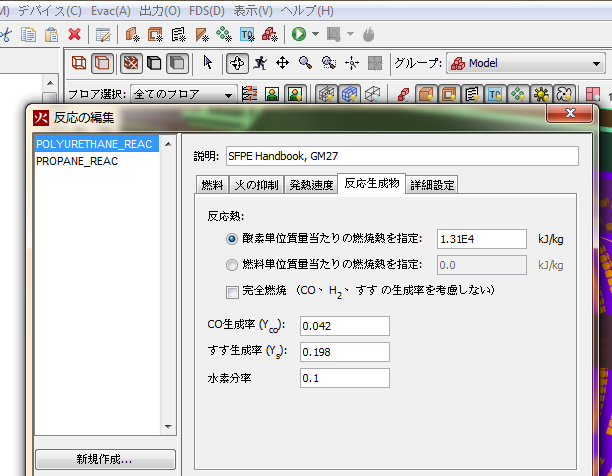Open the フロア選択 floor dropdown

point(183,94)
